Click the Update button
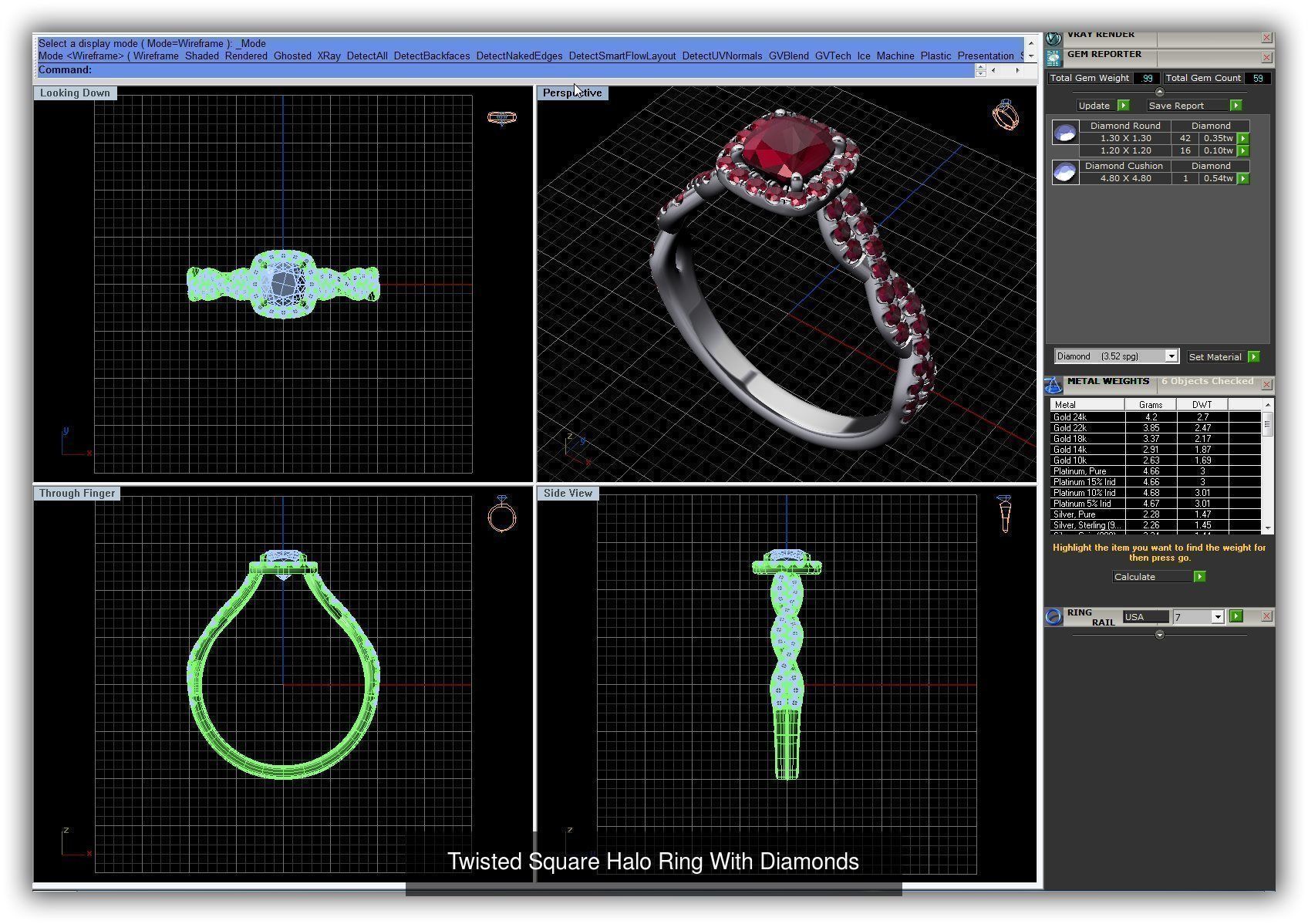 click(x=1094, y=106)
